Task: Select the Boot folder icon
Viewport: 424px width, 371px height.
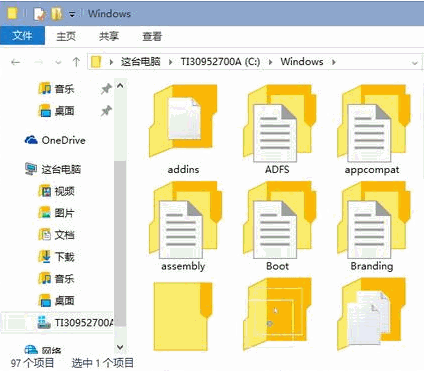Action: (x=279, y=219)
